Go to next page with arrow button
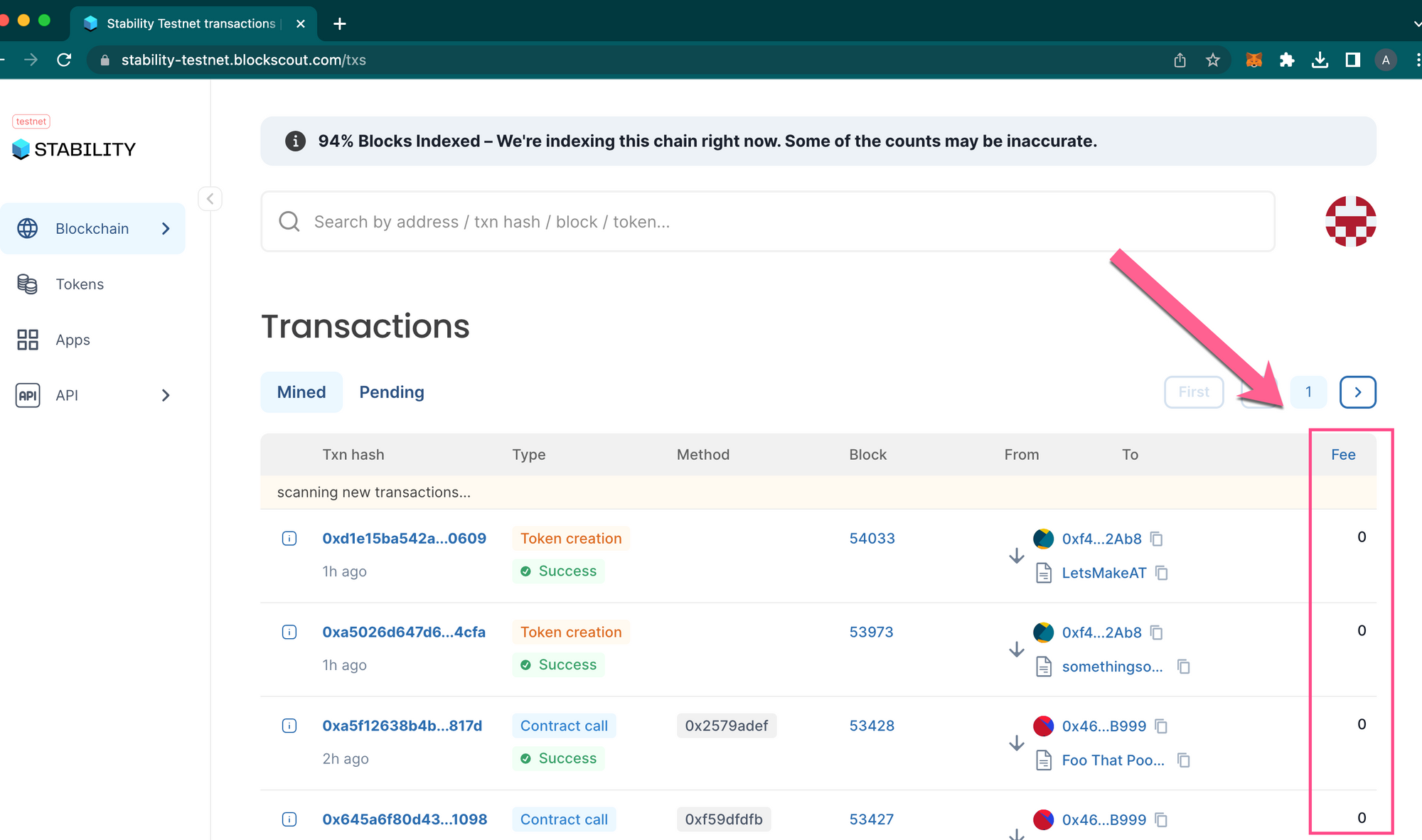 click(x=1358, y=392)
